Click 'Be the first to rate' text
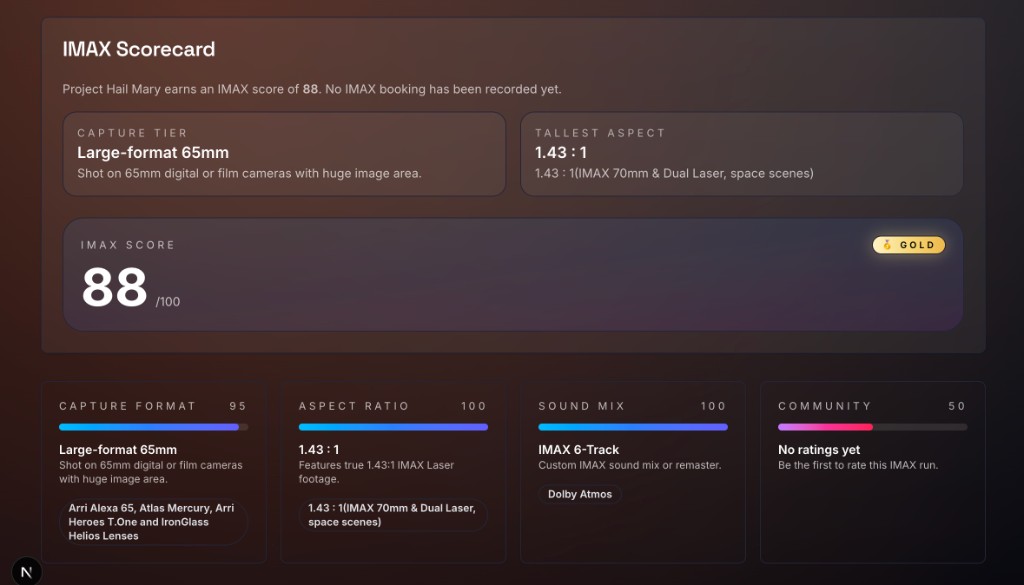Viewport: 1024px width, 585px height. click(x=858, y=465)
